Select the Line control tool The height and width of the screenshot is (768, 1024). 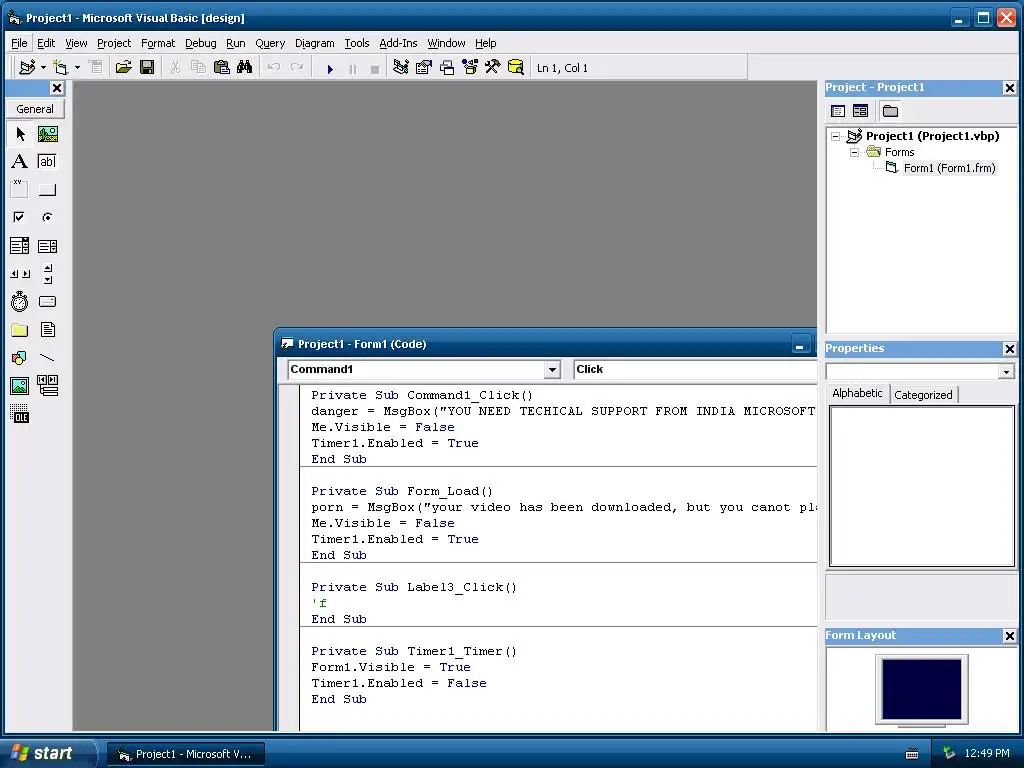[x=48, y=358]
